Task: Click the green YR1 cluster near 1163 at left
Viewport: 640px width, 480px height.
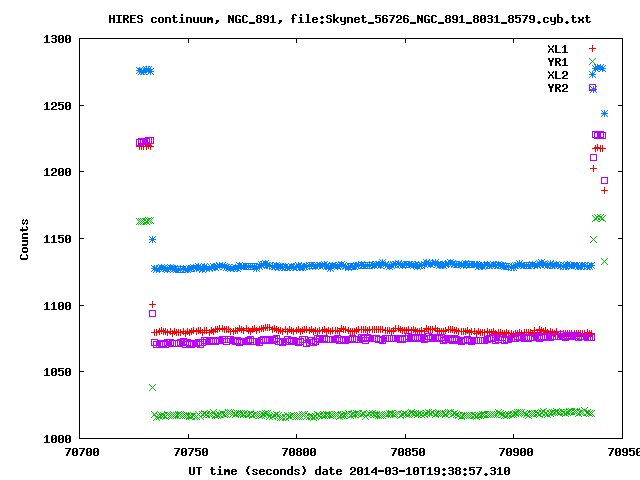Action: click(x=145, y=221)
